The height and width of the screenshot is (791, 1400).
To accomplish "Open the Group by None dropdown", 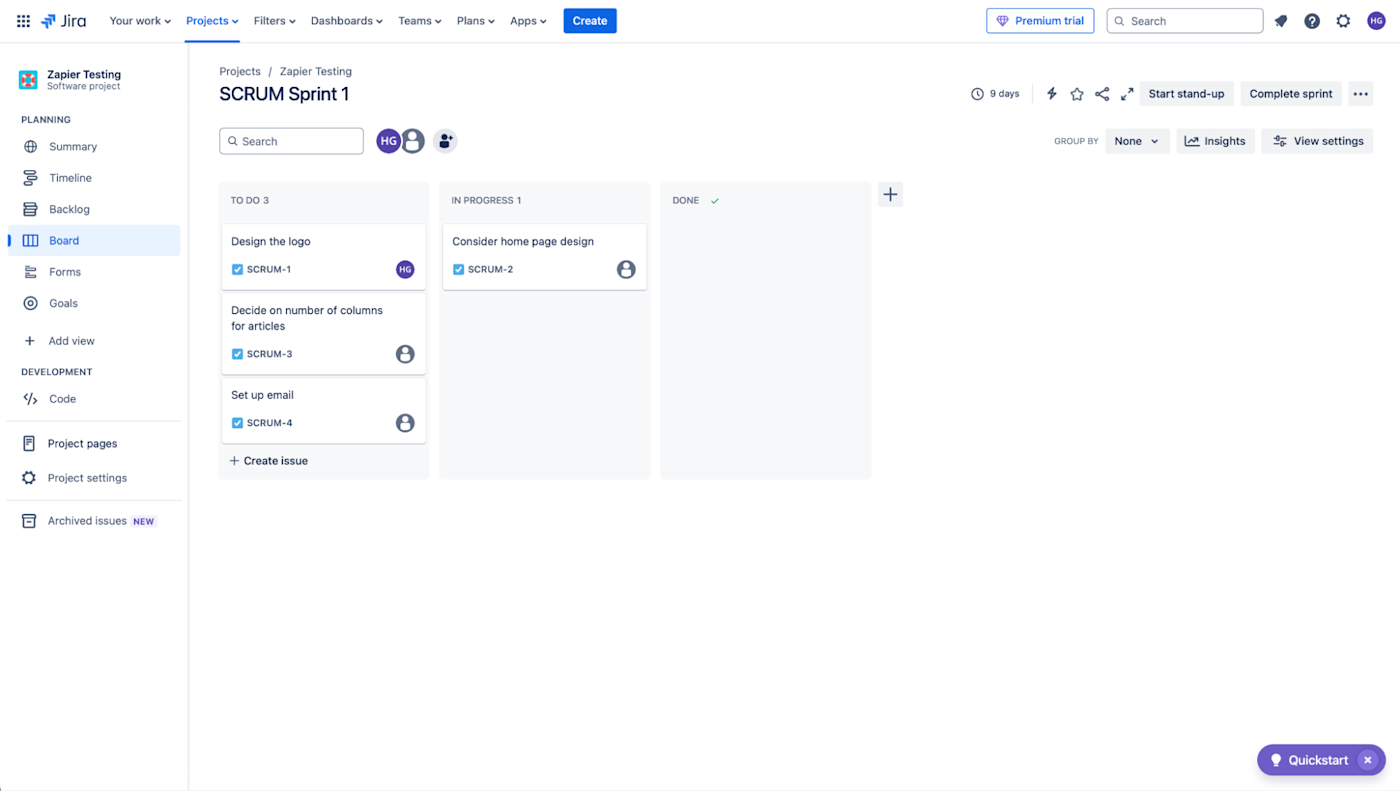I will pos(1137,141).
